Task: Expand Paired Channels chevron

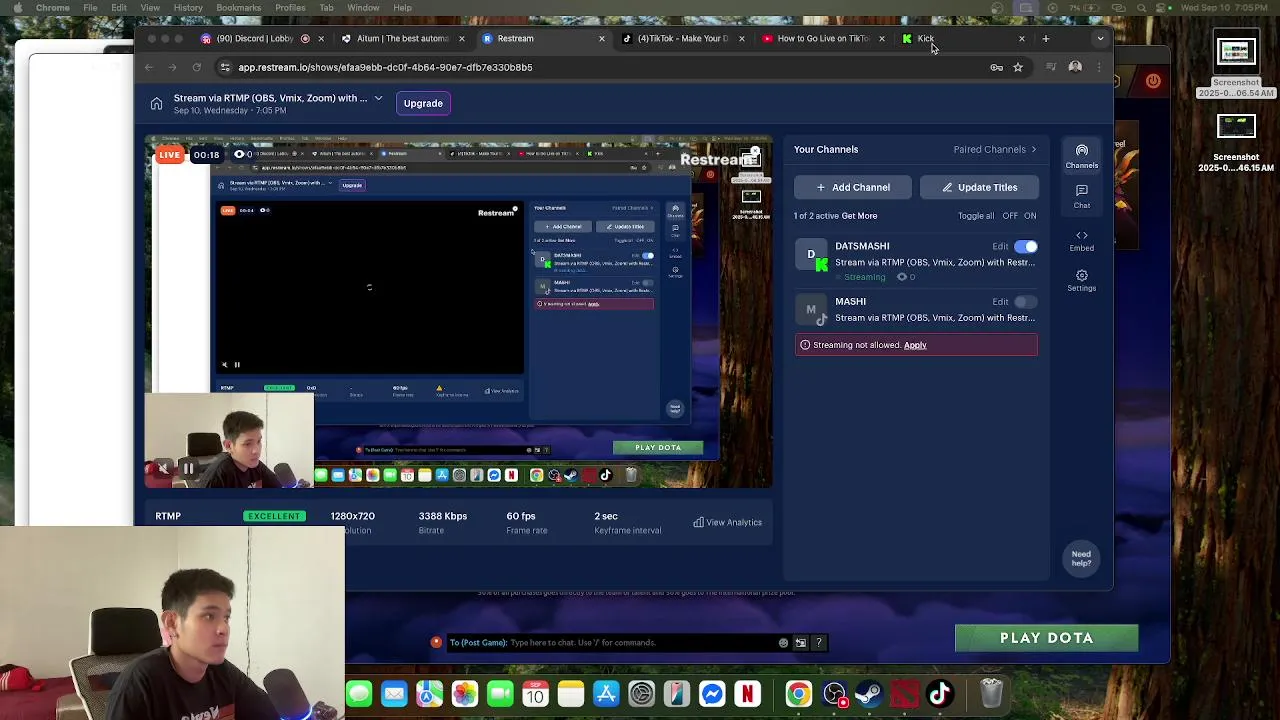Action: (1033, 149)
